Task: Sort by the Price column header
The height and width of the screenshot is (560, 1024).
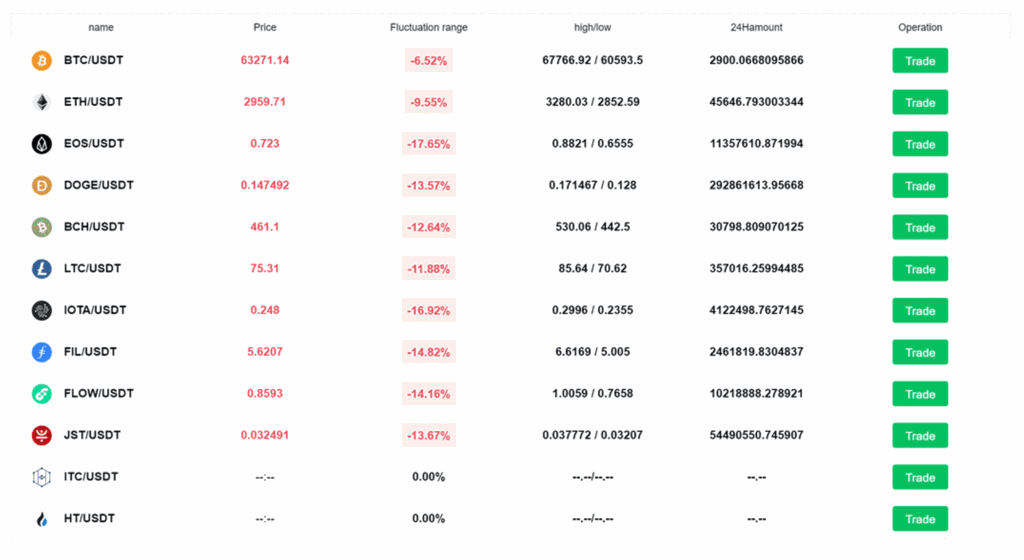Action: (x=265, y=28)
